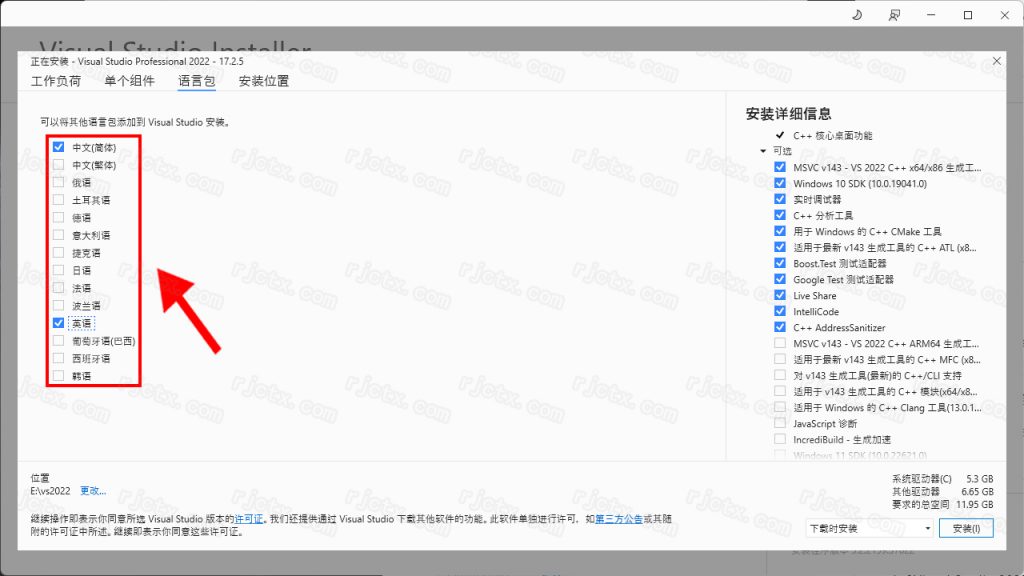
Task: Uncheck the 英语 language pack
Action: point(59,323)
